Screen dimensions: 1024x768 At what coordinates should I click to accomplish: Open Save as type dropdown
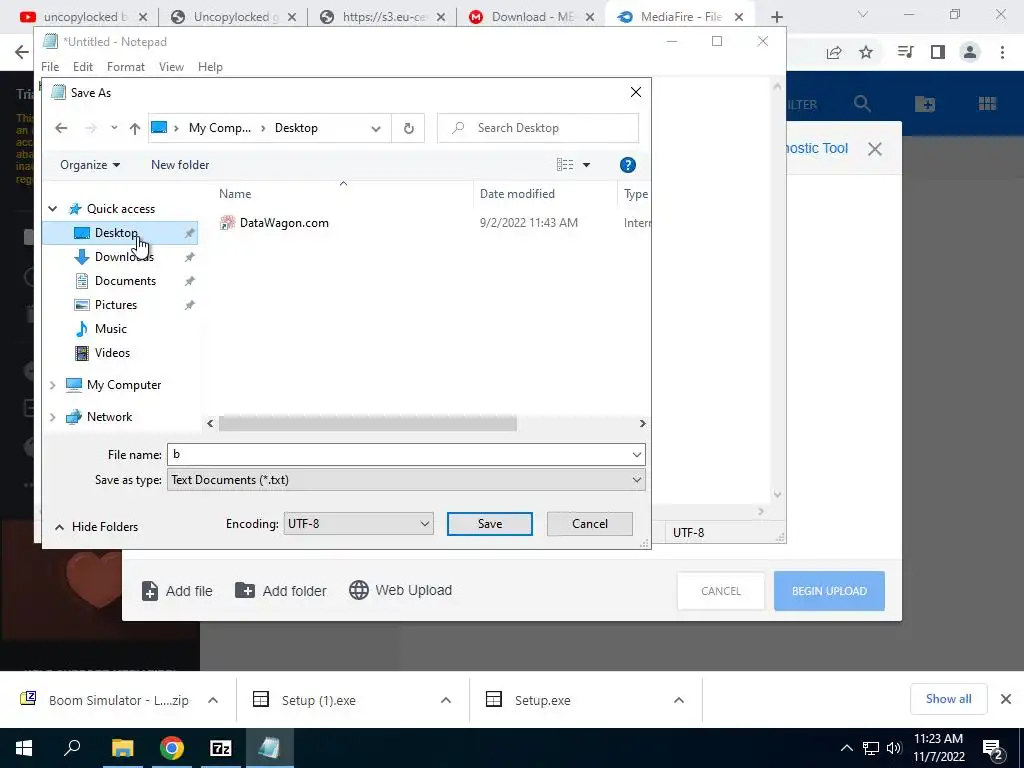(x=637, y=480)
